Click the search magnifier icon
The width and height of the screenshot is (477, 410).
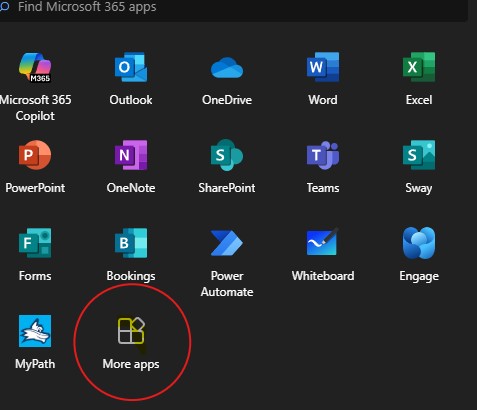tap(4, 6)
